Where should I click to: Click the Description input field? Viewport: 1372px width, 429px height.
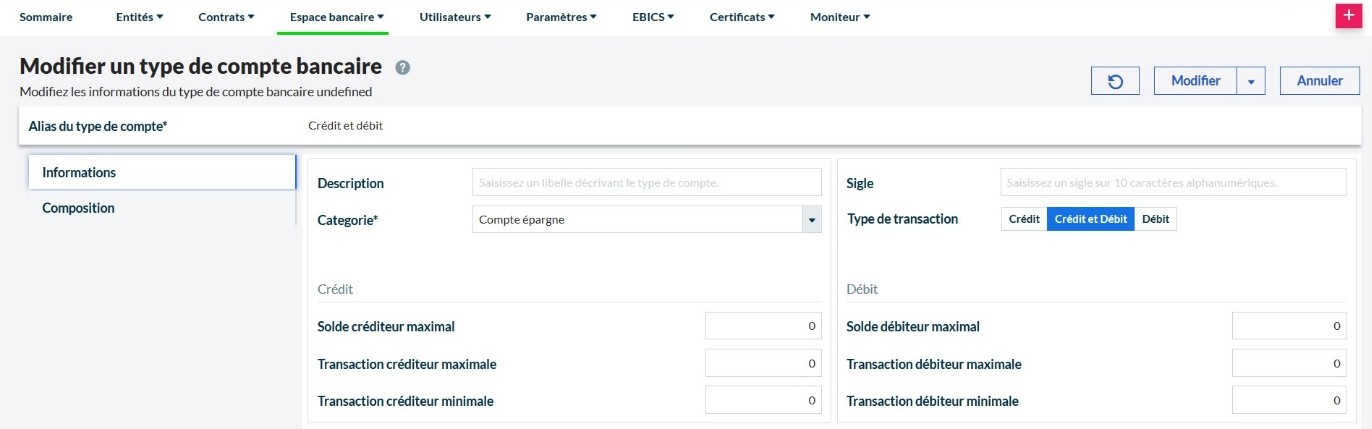pyautogui.click(x=646, y=183)
